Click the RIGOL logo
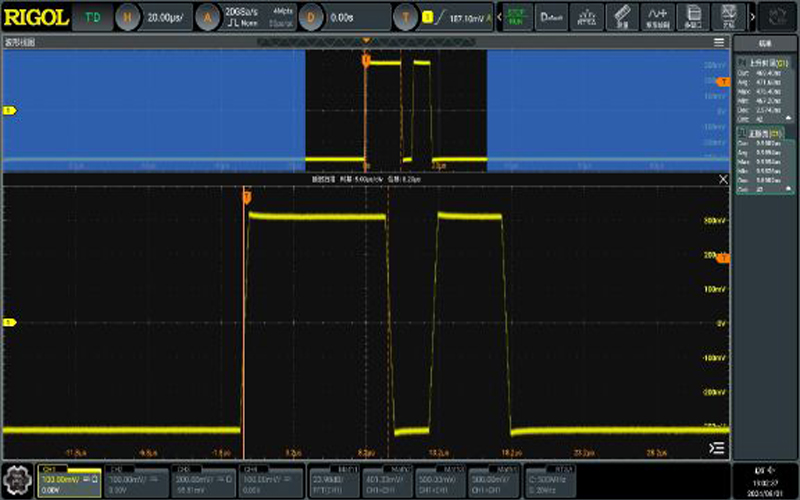Screen dimensions: 800x500 point(35,17)
